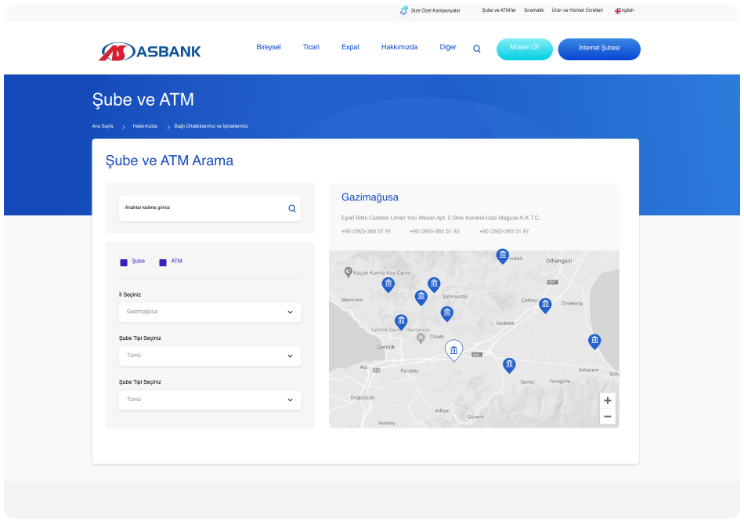Open the Hakkımızda menu

tap(399, 47)
